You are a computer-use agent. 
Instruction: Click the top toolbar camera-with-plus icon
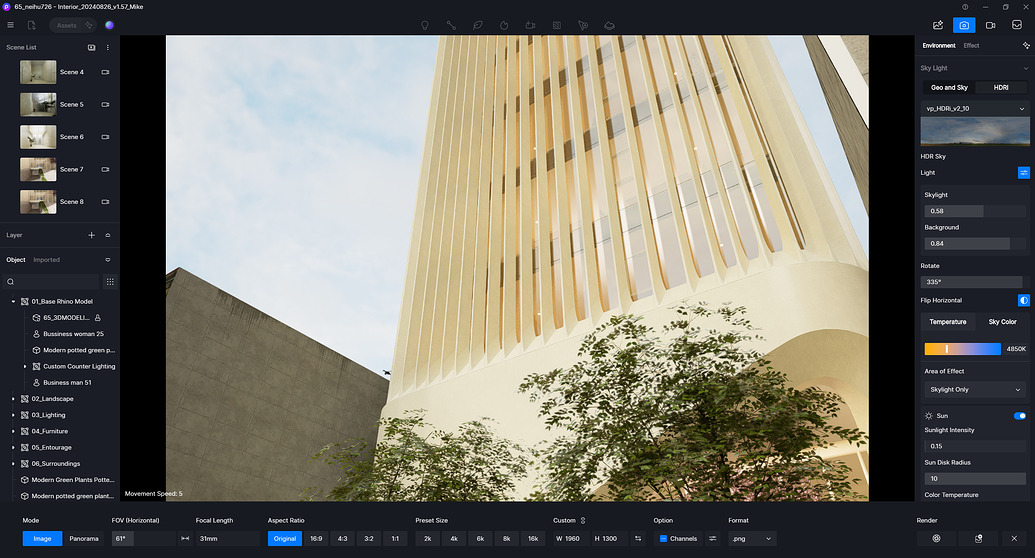click(x=531, y=25)
